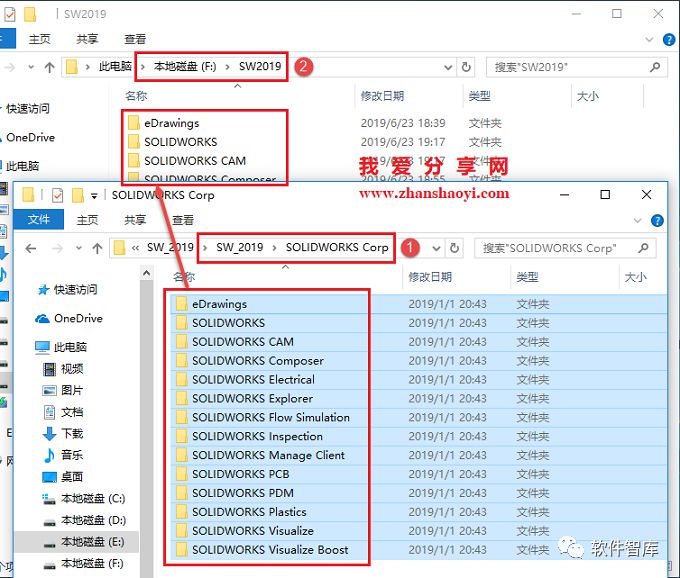Sort by 大小 column in SOLIDWORKS Corp window
This screenshot has height=578, width=680.
(635, 277)
